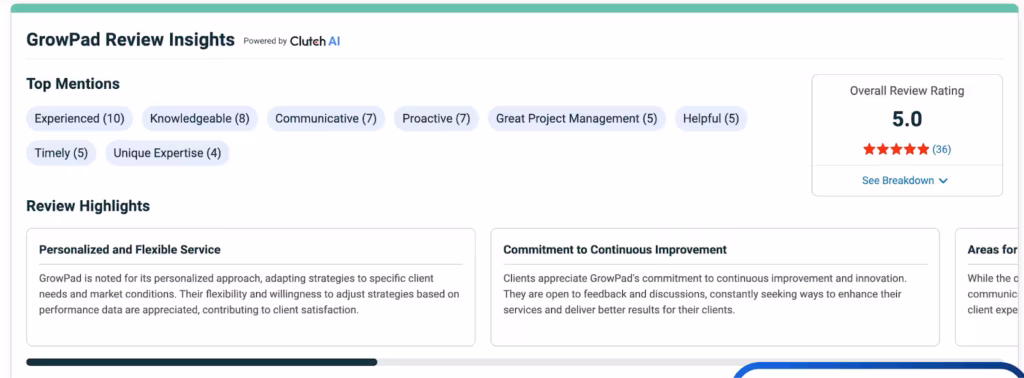Select the Knowledgeable (8) mention tag
Screen dimensions: 1024x378
[x=200, y=119]
